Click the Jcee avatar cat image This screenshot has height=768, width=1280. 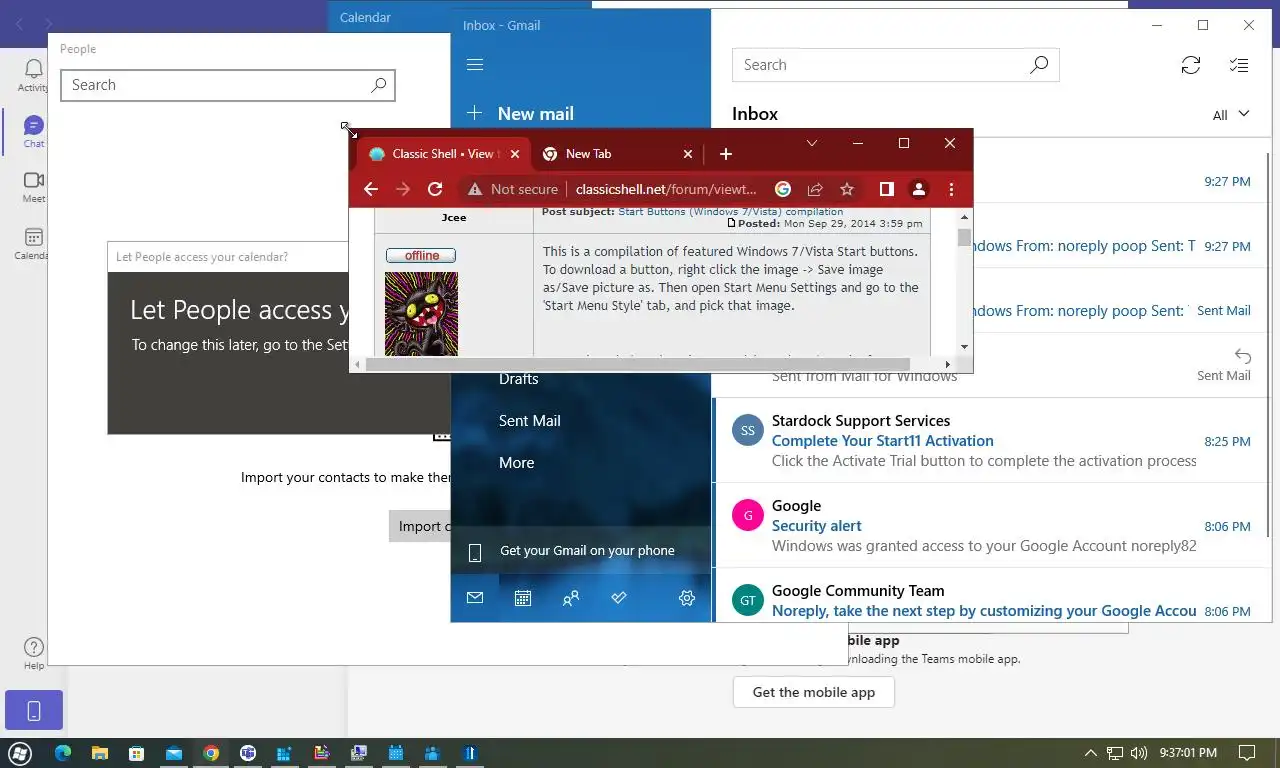tap(421, 313)
